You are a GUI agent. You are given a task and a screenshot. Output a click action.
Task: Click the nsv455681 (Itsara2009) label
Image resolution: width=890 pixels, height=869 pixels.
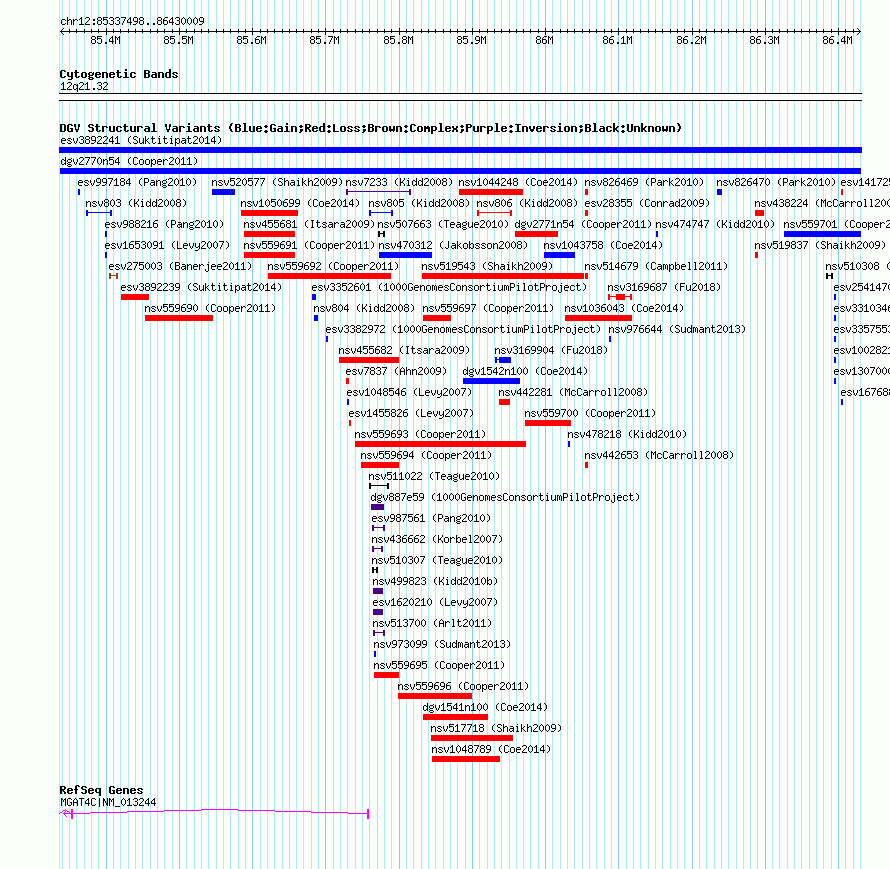[309, 224]
